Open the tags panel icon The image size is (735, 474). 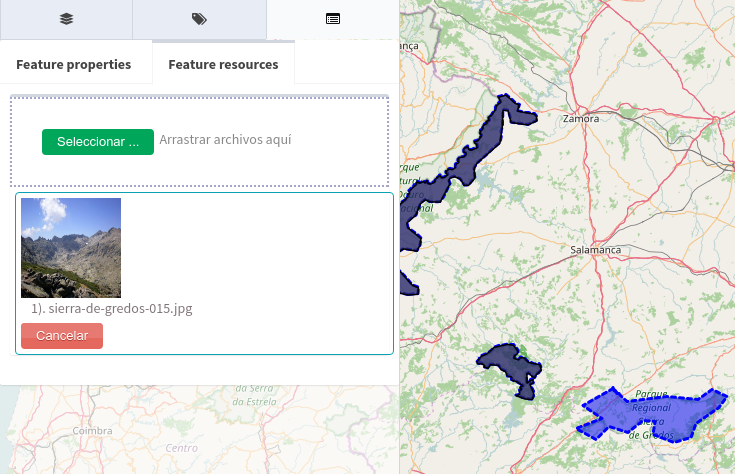pyautogui.click(x=199, y=19)
